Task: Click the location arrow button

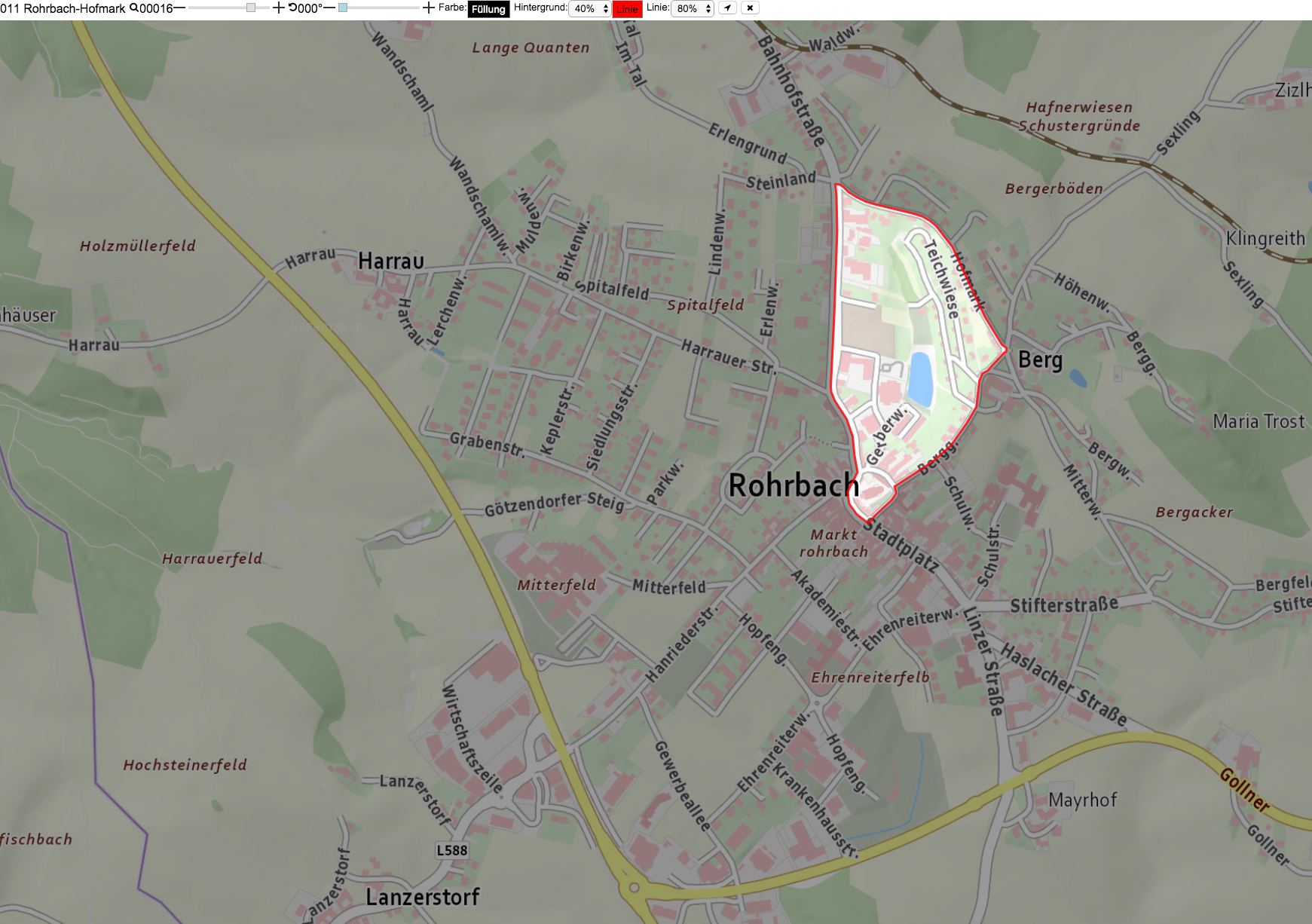Action: (727, 8)
